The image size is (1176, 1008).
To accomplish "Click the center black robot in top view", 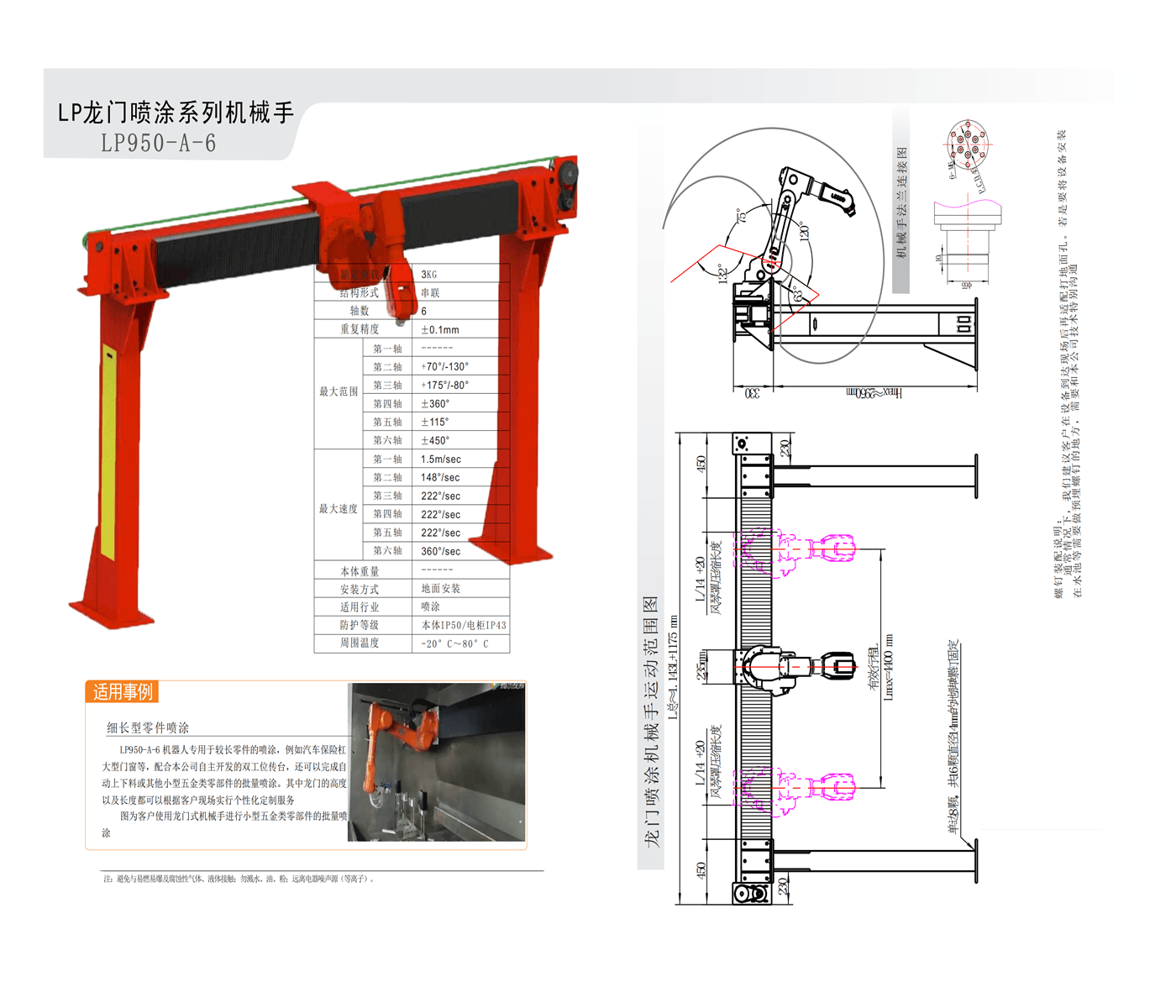I will click(794, 668).
